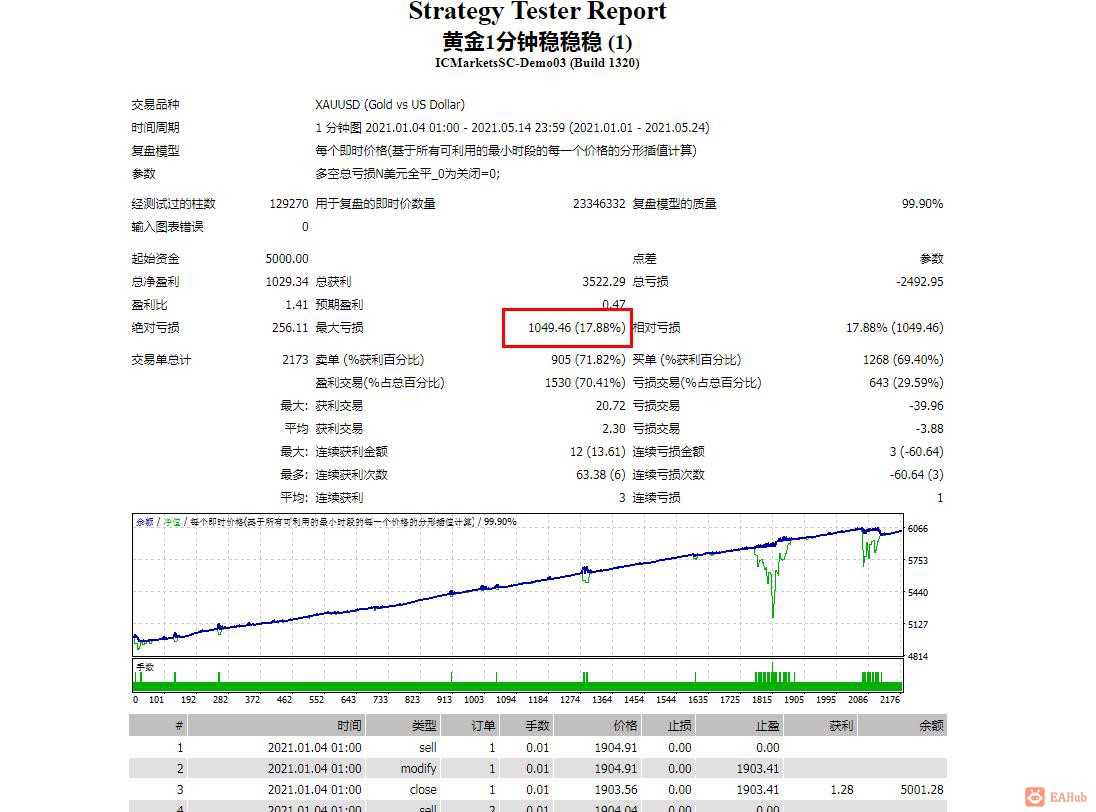The width and height of the screenshot is (1096, 812).
Task: Click the bars tested value 129270
Action: tap(289, 204)
